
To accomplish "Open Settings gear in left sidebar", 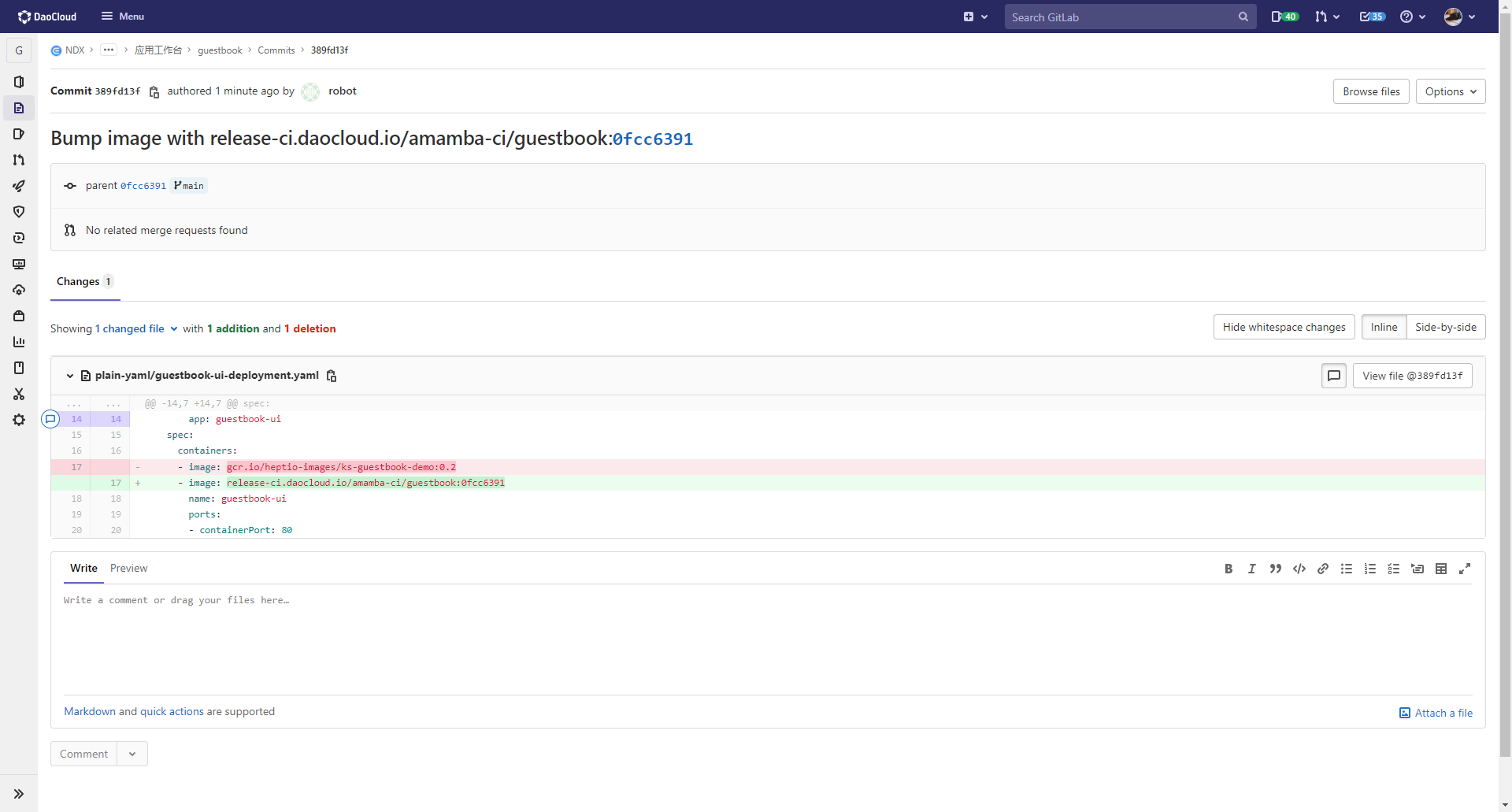I will pos(19,420).
